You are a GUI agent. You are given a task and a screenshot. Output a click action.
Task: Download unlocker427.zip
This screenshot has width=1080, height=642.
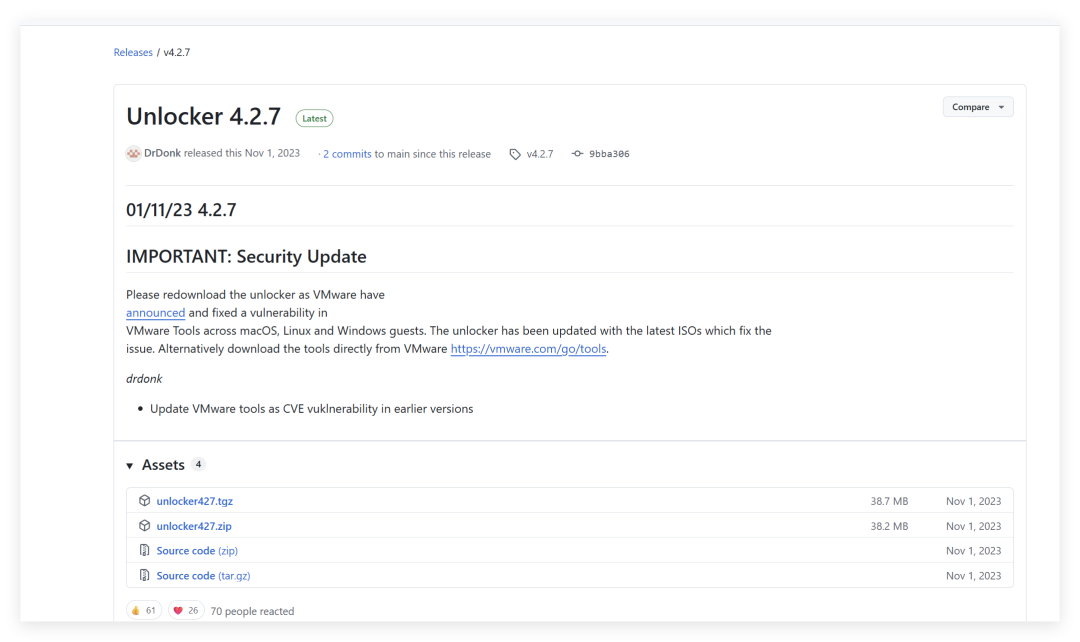[194, 526]
